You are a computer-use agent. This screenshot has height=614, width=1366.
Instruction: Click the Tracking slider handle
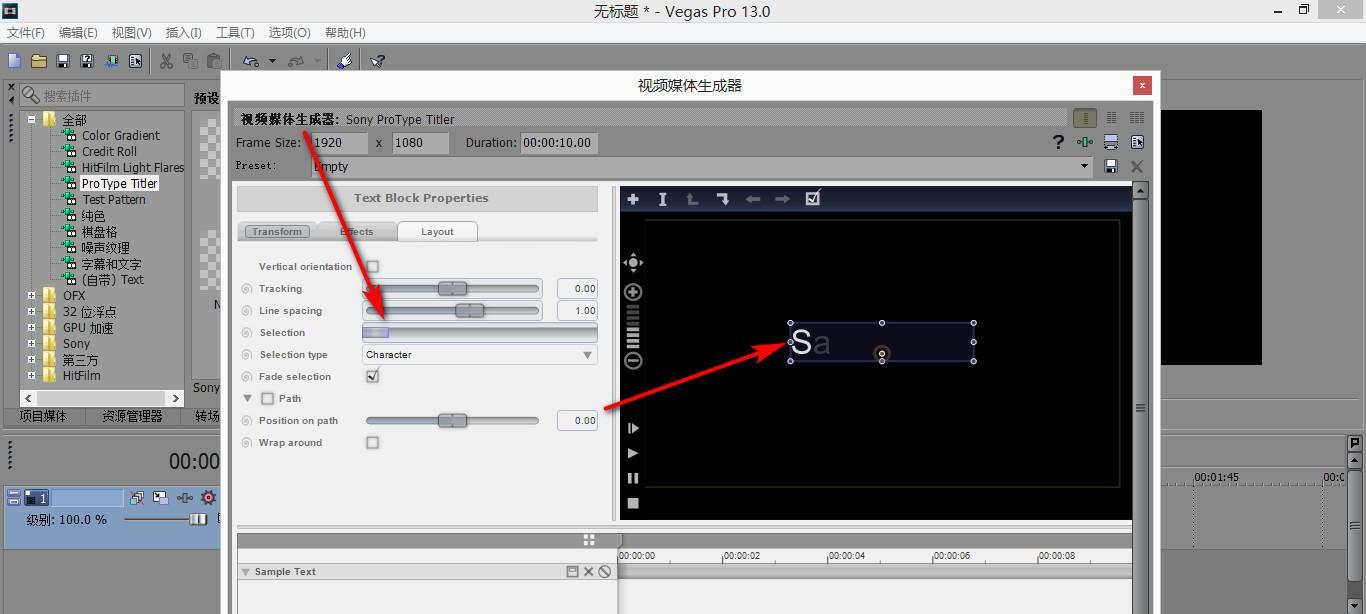pyautogui.click(x=452, y=289)
